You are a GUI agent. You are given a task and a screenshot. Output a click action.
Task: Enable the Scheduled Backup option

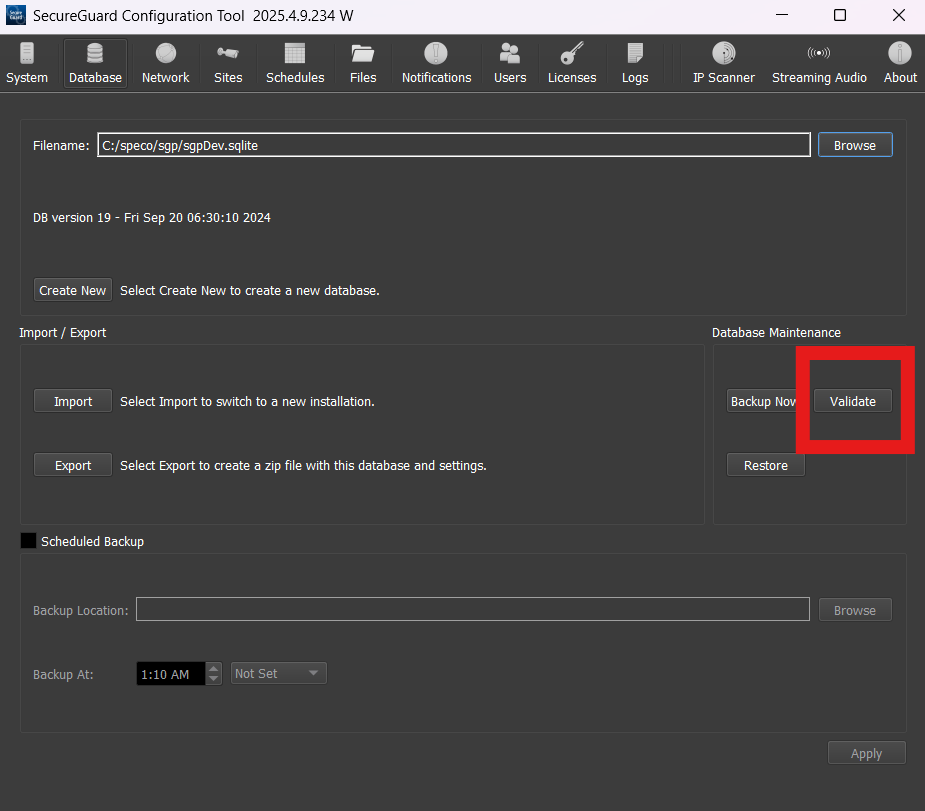point(27,540)
